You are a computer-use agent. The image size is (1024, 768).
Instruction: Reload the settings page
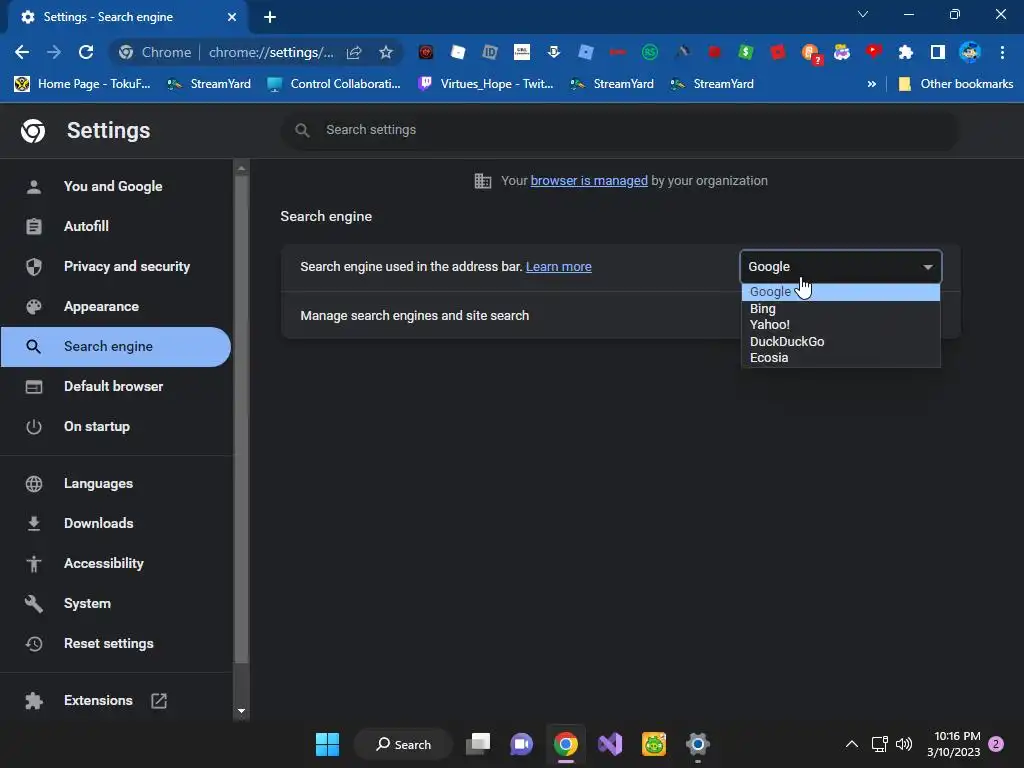(86, 52)
